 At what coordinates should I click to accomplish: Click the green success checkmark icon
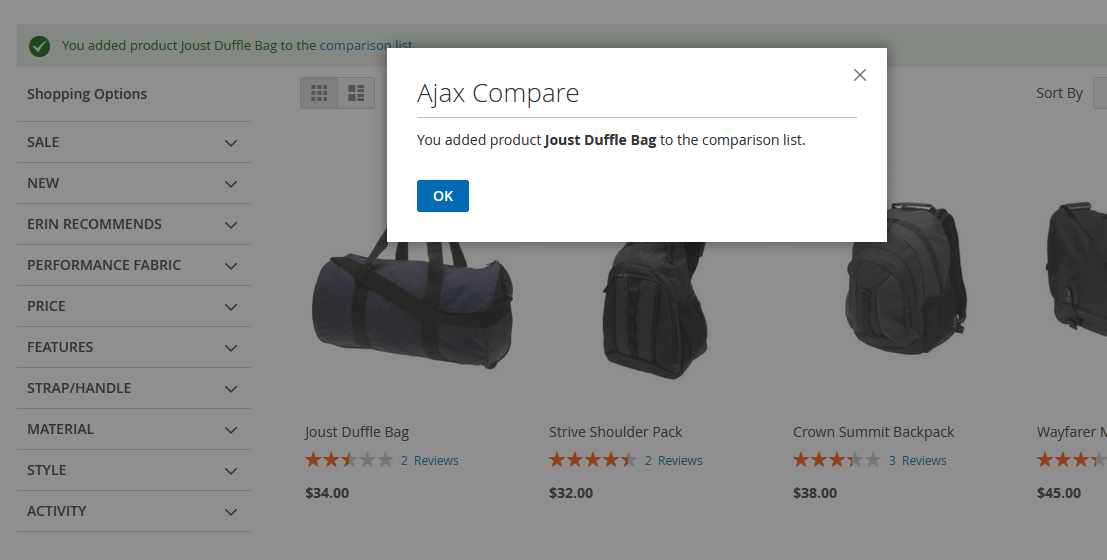[40, 45]
